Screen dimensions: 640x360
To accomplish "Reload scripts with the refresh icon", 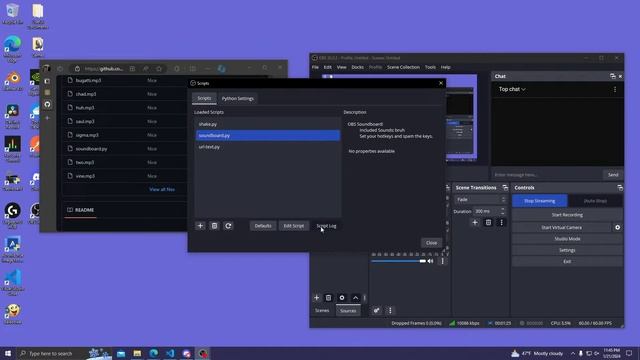I will coord(228,226).
